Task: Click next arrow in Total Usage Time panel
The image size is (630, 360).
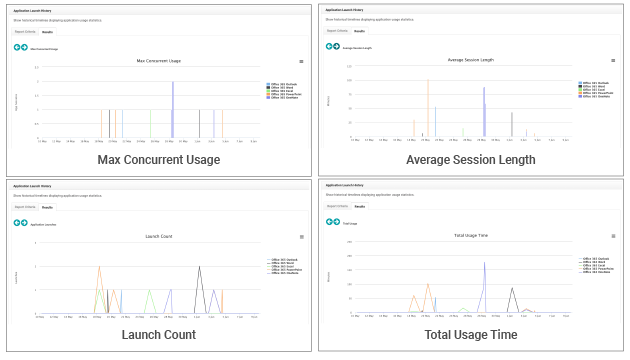Action: 337,222
